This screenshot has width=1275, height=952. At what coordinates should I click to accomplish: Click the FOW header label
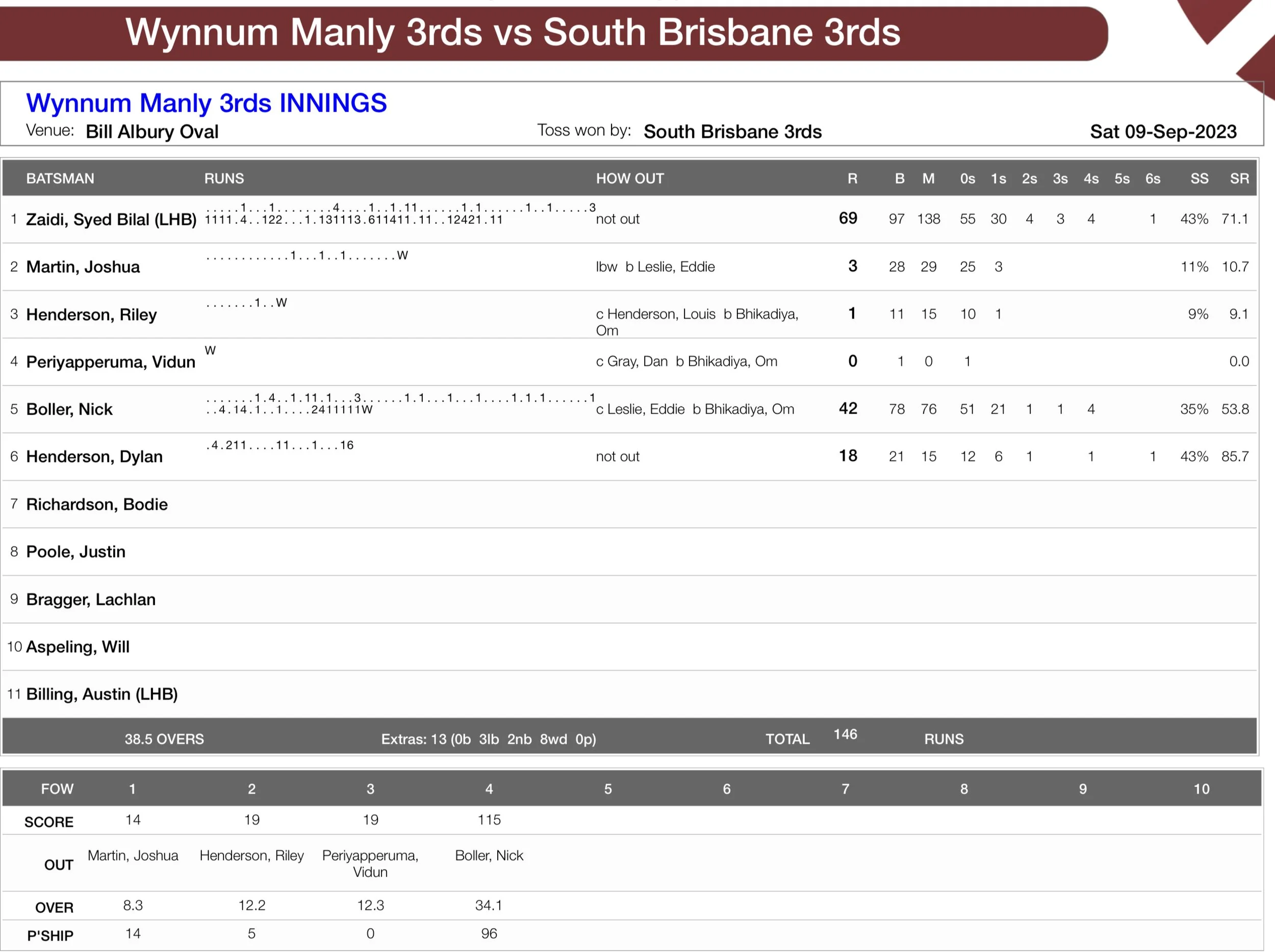point(57,789)
